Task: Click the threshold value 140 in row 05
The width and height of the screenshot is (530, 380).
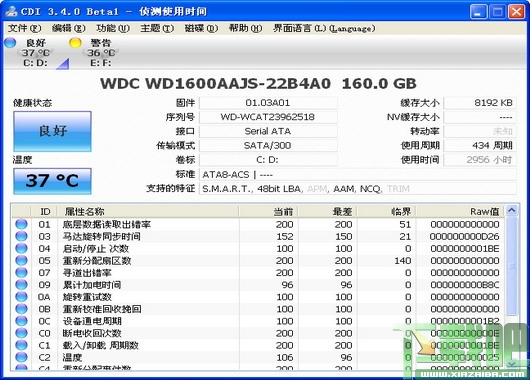Action: 403,261
